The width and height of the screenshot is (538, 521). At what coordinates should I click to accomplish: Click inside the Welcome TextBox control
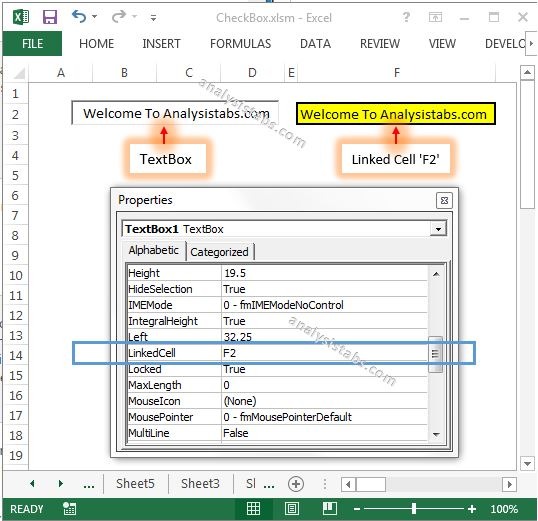coord(175,113)
